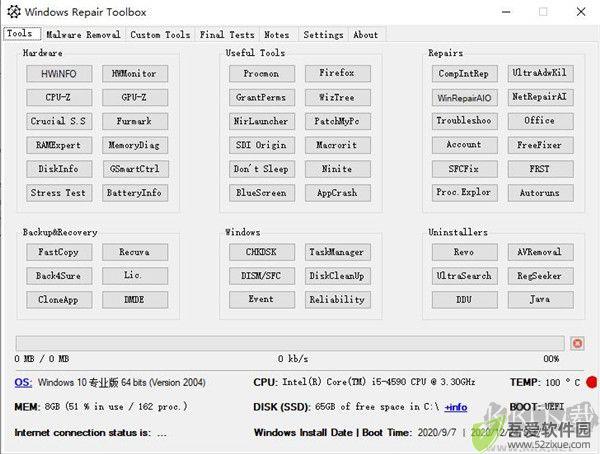Launch HWiNFO from Hardware
This screenshot has height=454, width=600.
pos(59,73)
